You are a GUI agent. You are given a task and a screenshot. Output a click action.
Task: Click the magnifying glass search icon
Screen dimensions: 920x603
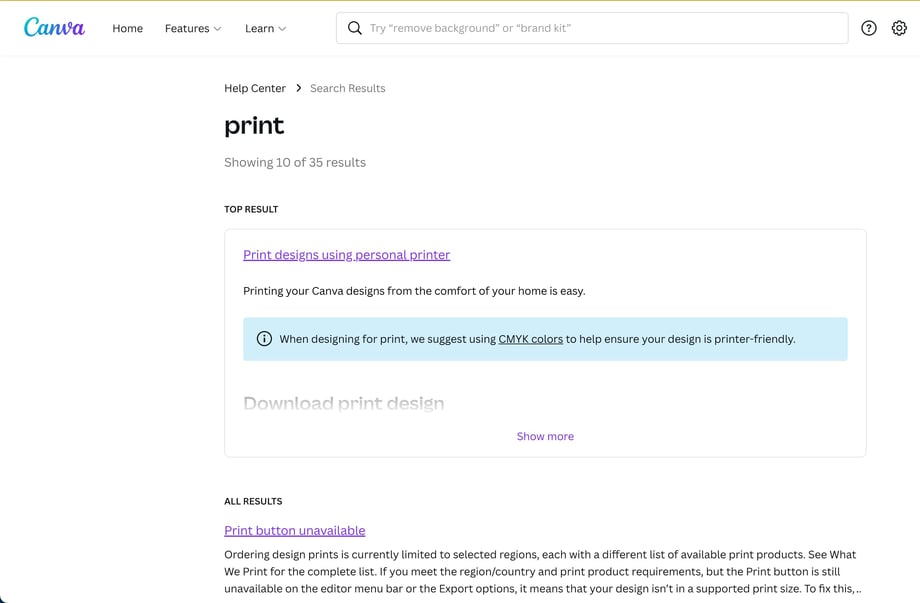[x=355, y=28]
